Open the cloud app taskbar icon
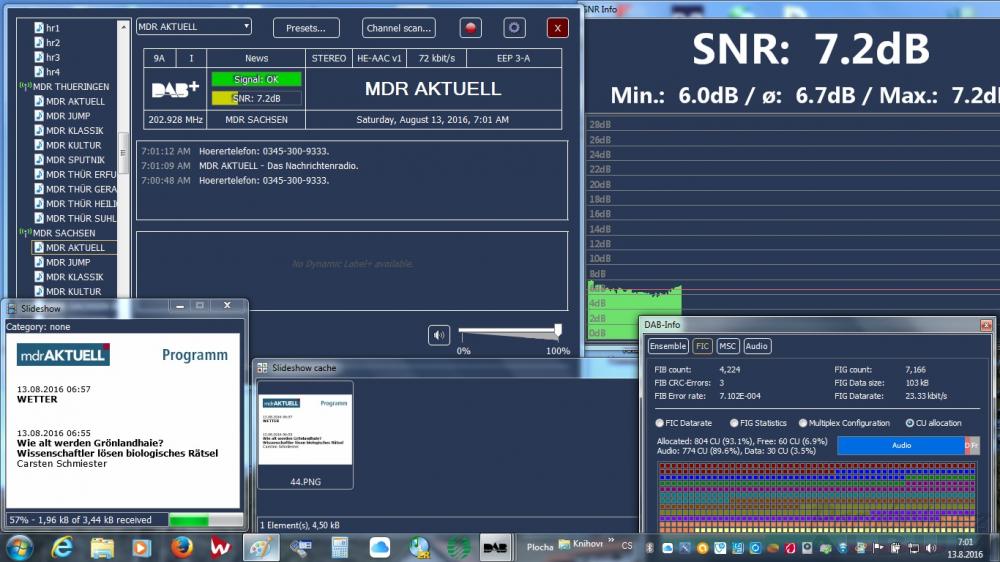The width and height of the screenshot is (1000, 562). click(379, 547)
